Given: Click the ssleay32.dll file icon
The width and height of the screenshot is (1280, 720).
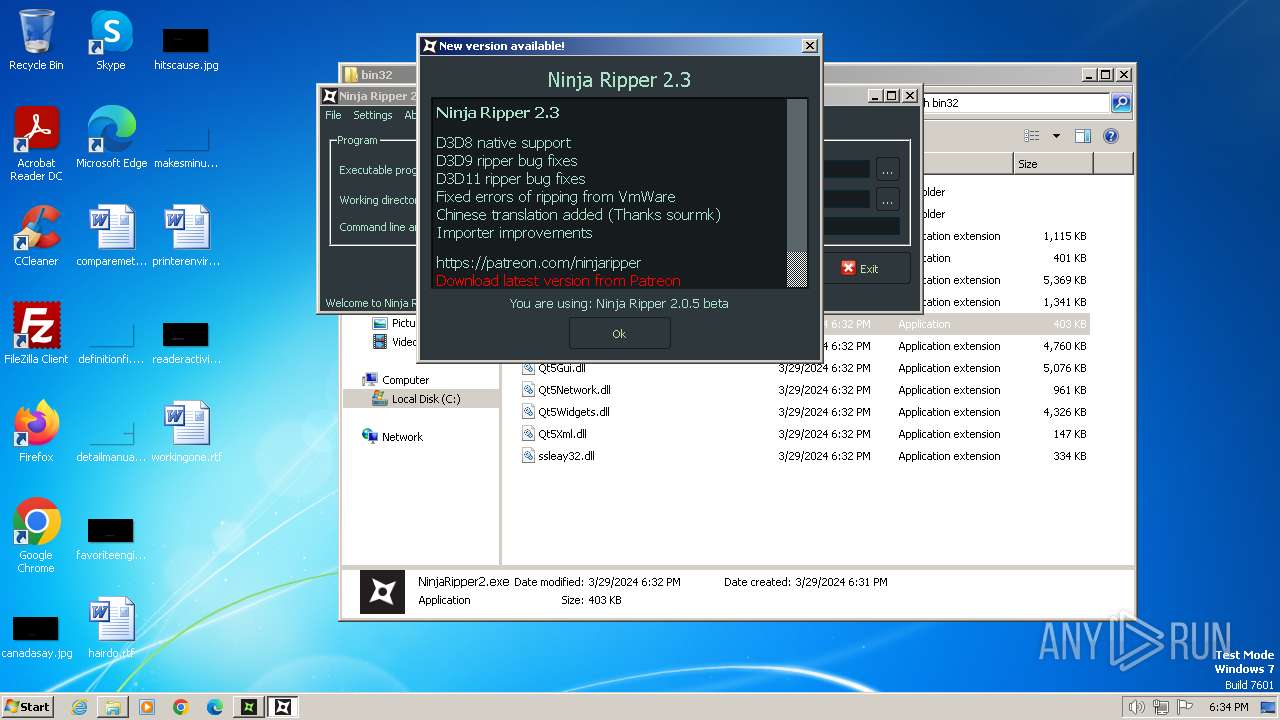Looking at the screenshot, I should [529, 456].
